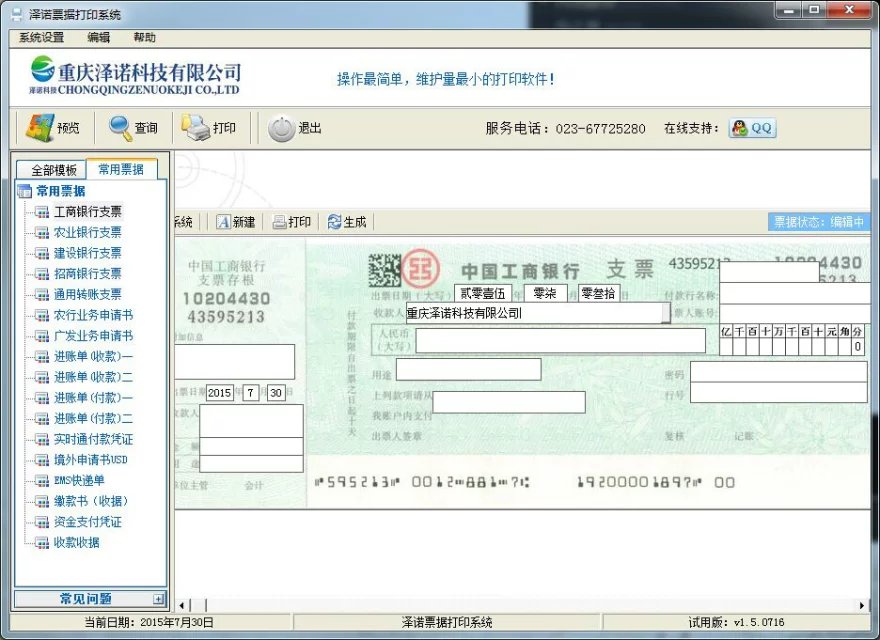This screenshot has width=880, height=640.
Task: Select the 进账单(收款)一 template icon
Action: 42,357
